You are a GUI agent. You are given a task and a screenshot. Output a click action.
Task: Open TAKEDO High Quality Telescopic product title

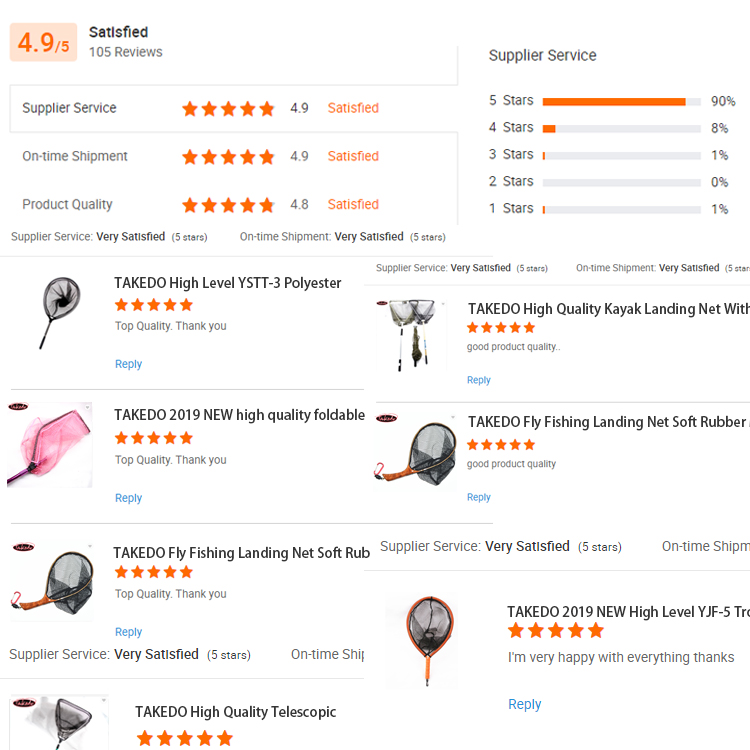[x=235, y=712]
